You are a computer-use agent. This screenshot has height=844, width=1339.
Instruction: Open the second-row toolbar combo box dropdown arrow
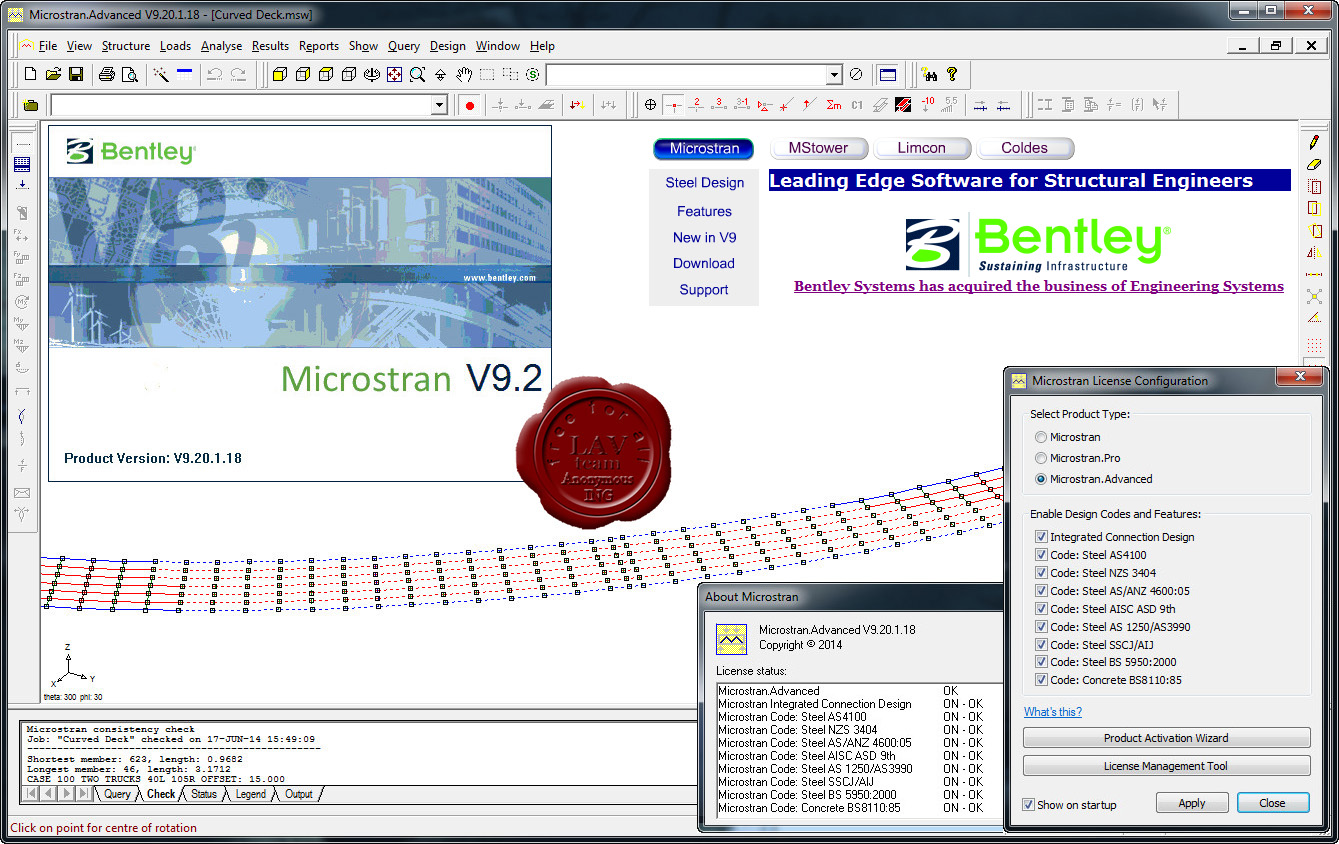pos(438,105)
